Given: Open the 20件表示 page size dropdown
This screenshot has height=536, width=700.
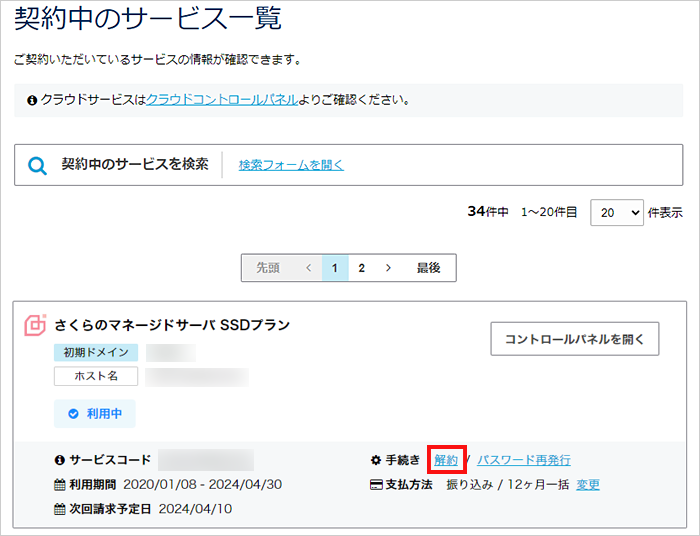Looking at the screenshot, I should (x=616, y=212).
